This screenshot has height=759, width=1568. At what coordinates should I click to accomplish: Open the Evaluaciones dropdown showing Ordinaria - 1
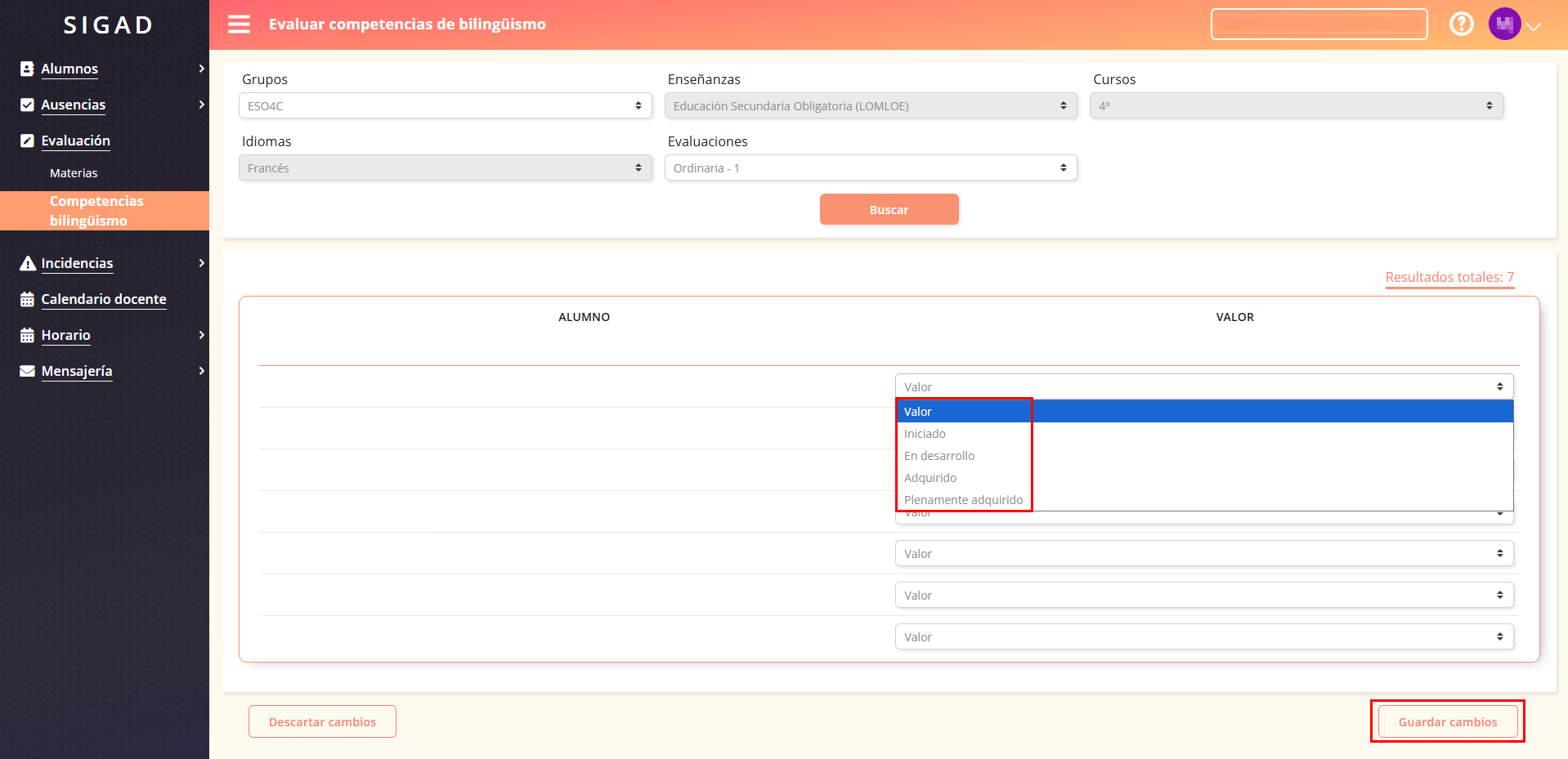pyautogui.click(x=870, y=168)
